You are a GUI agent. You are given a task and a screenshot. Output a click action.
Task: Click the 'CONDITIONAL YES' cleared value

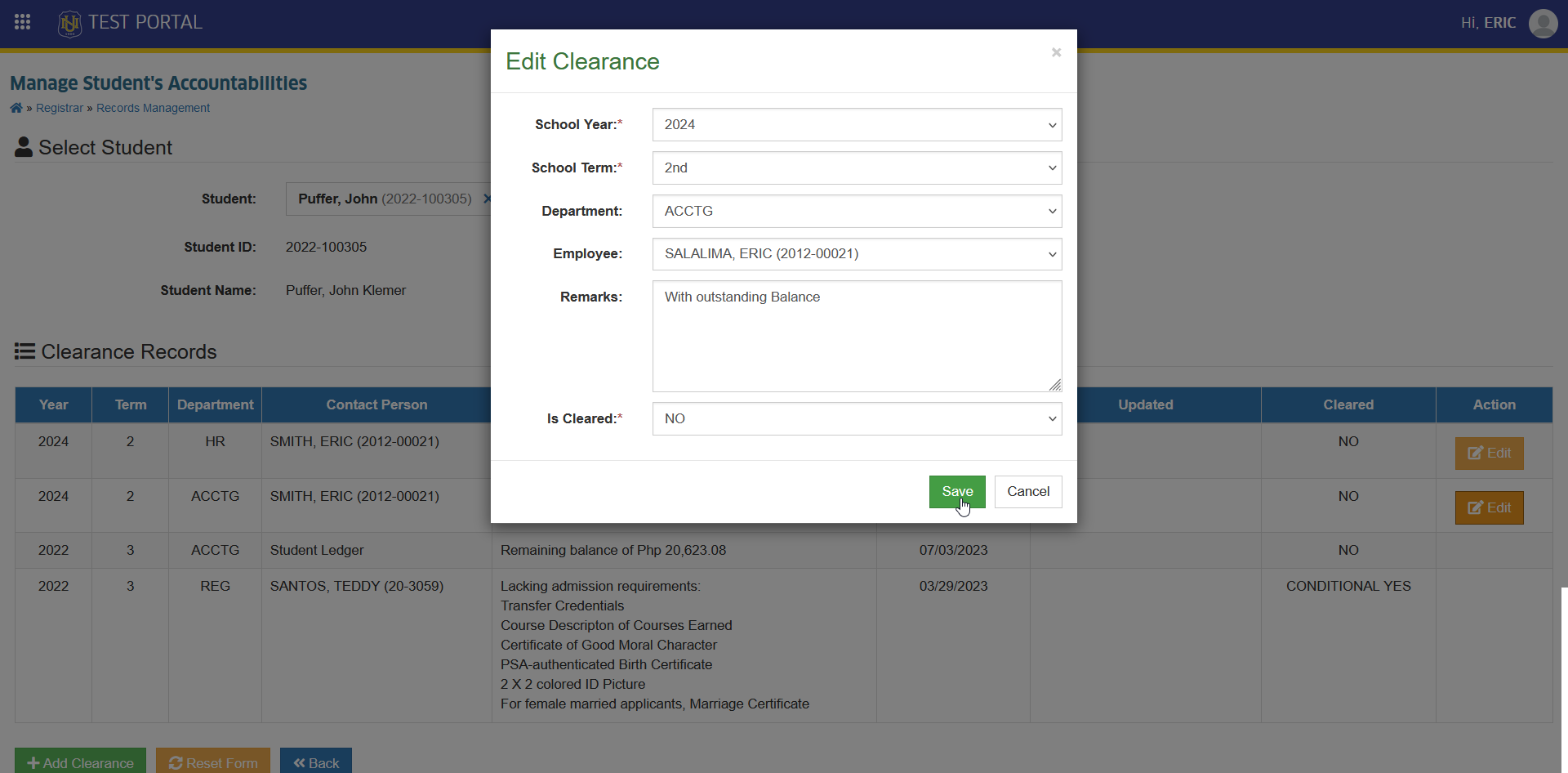point(1348,587)
